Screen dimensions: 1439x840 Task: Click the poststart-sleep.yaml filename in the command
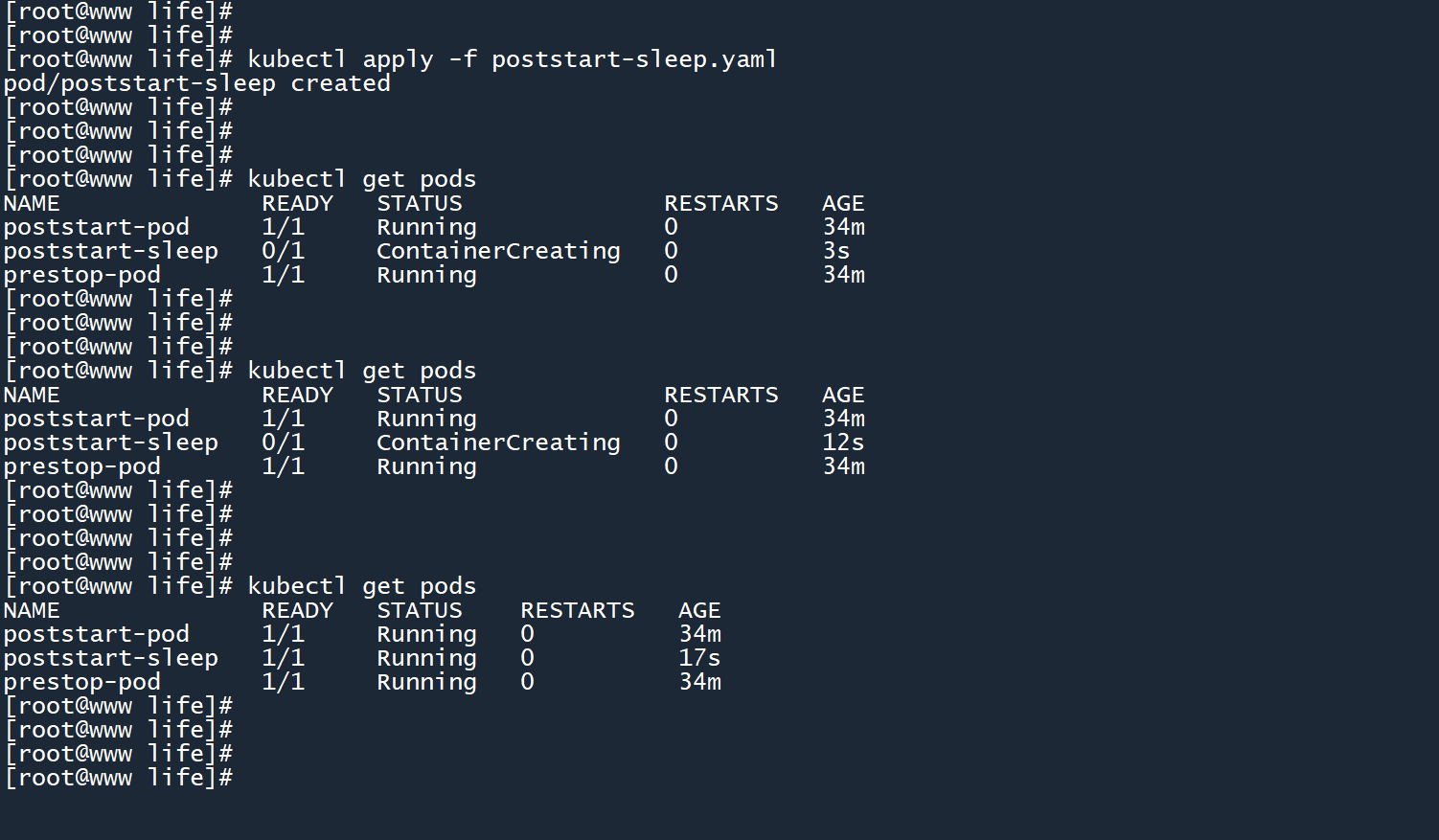coord(633,59)
